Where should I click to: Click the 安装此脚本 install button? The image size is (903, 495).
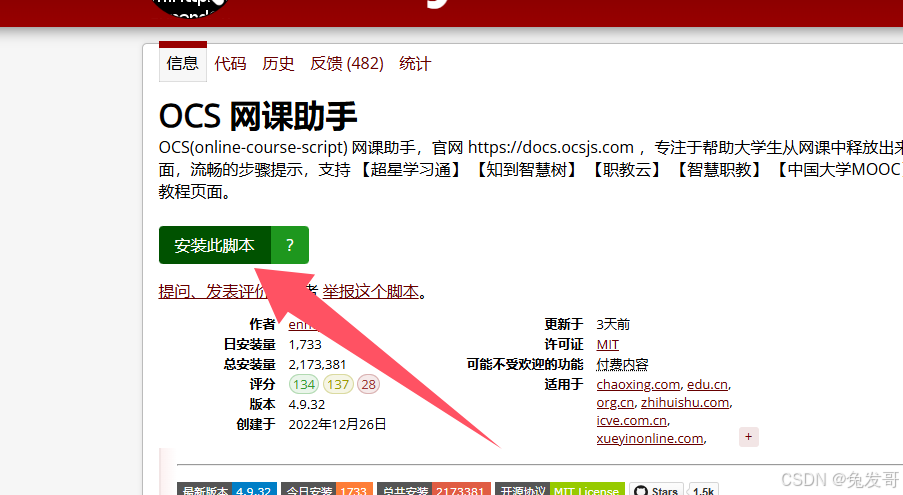click(215, 245)
